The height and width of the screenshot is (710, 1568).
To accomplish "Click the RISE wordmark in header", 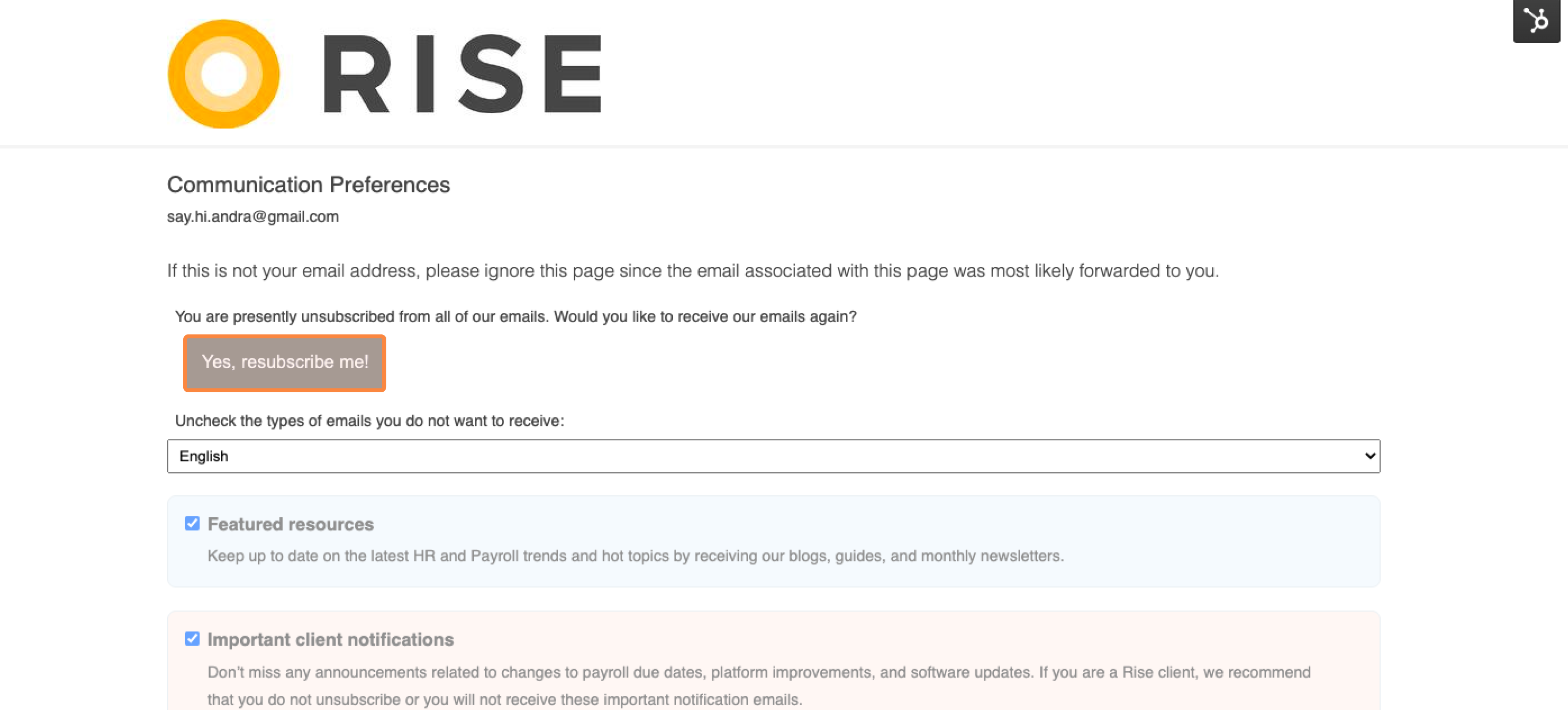I will [462, 74].
